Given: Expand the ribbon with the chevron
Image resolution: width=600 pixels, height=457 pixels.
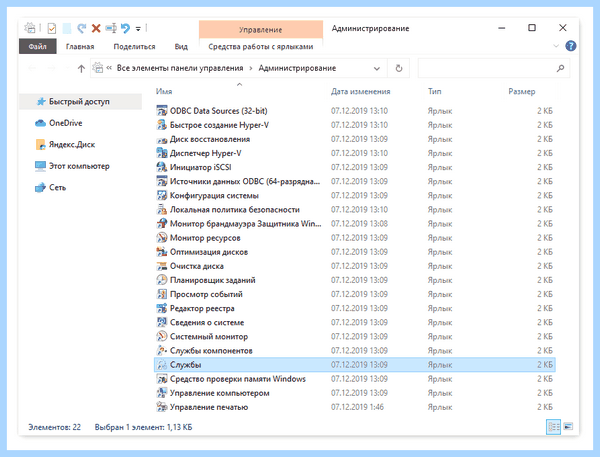Looking at the screenshot, I should click(x=556, y=46).
